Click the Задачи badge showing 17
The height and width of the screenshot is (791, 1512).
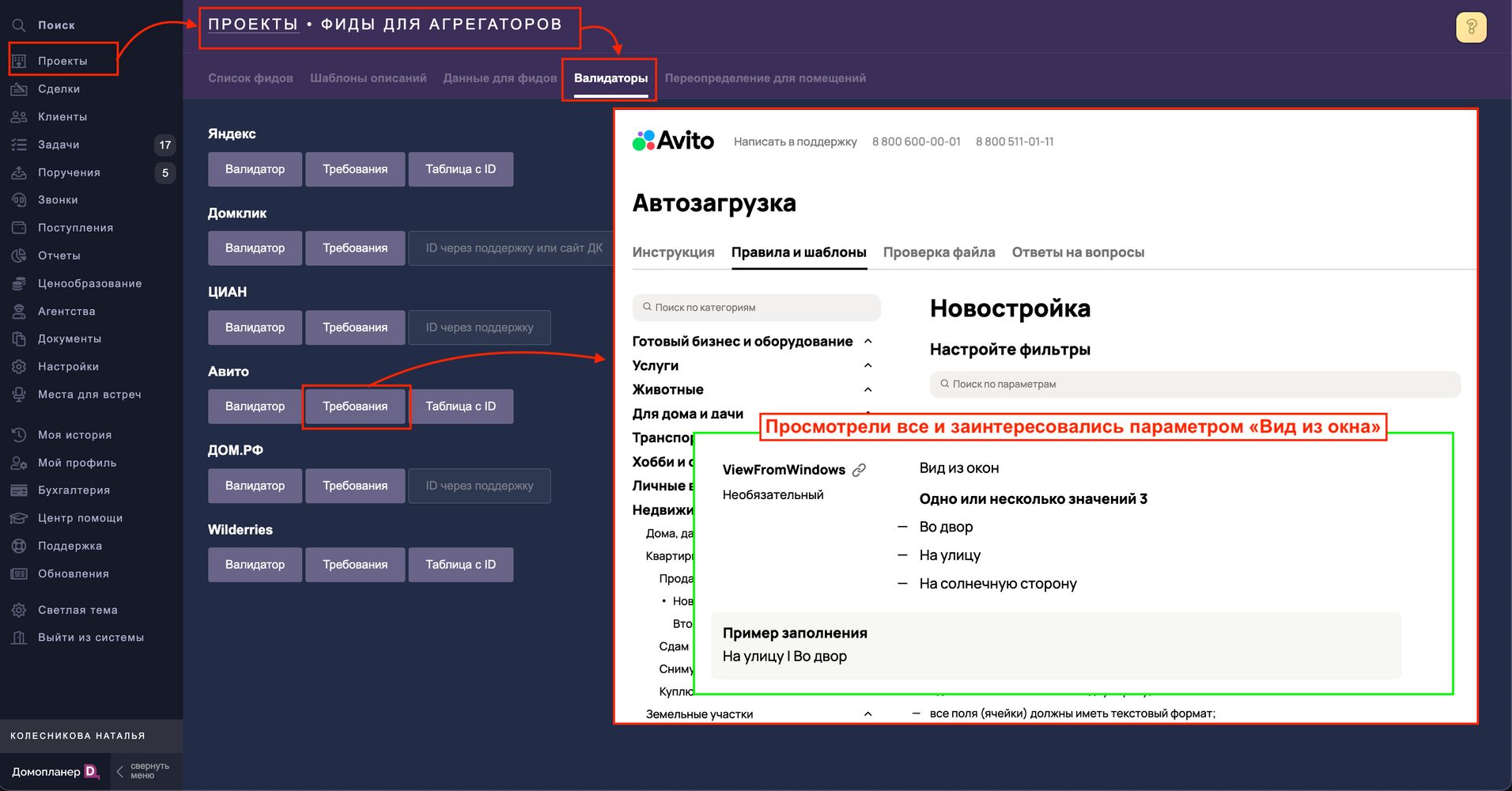164,145
